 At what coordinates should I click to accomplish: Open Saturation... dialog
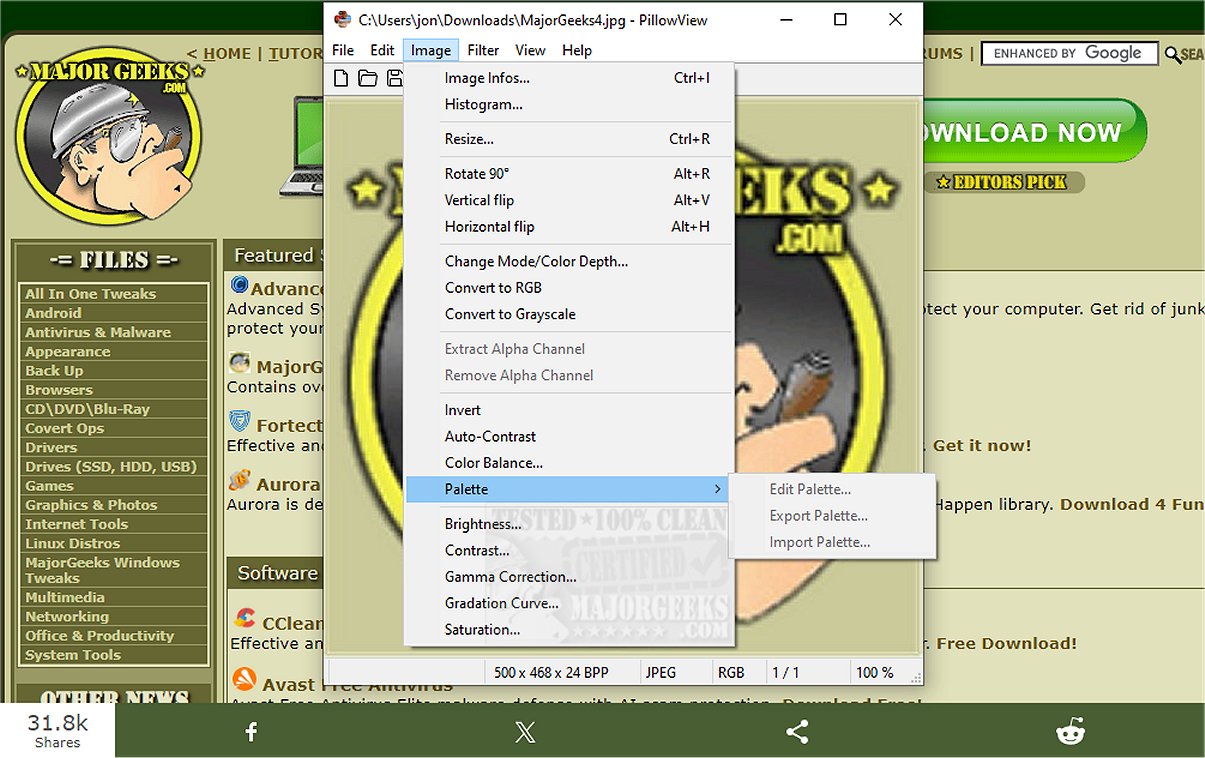click(569, 629)
